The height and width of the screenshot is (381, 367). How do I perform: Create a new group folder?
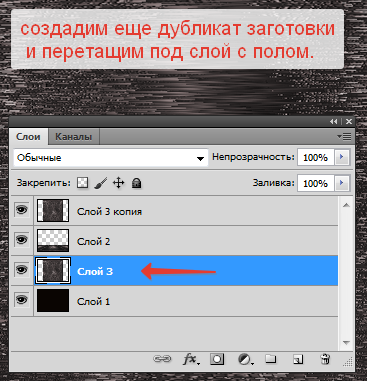tap(271, 359)
